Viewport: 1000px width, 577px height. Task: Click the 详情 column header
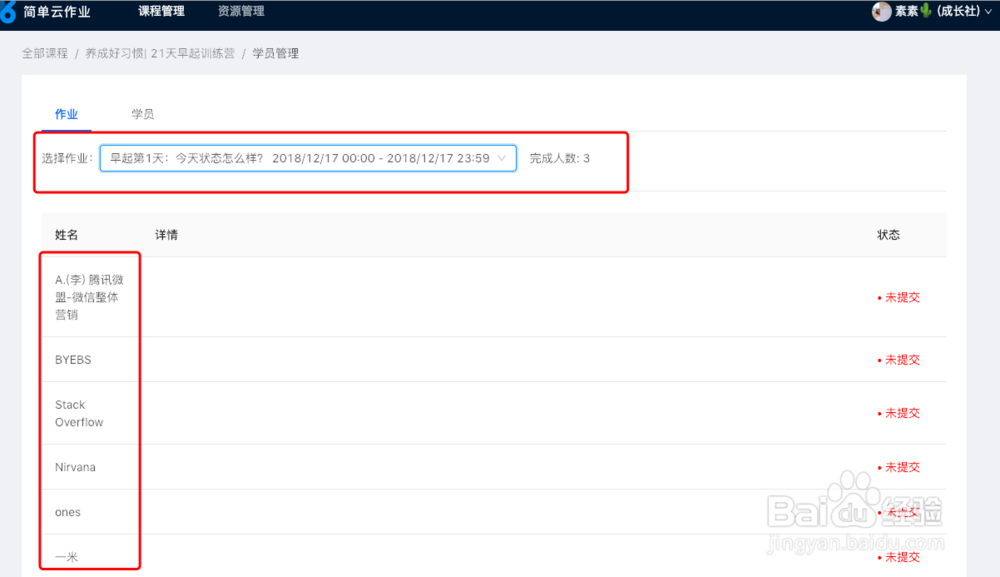click(166, 235)
